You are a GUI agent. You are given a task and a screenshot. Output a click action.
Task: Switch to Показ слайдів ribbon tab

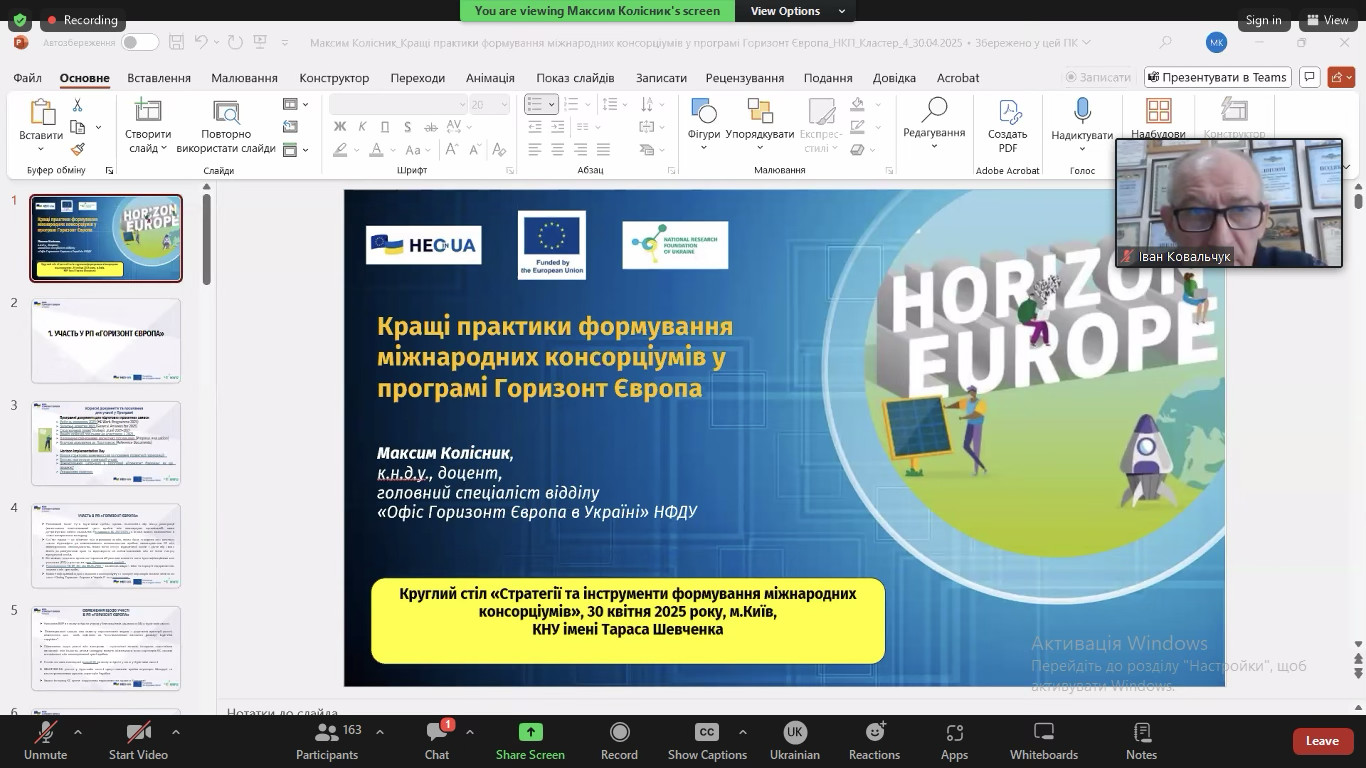[575, 78]
